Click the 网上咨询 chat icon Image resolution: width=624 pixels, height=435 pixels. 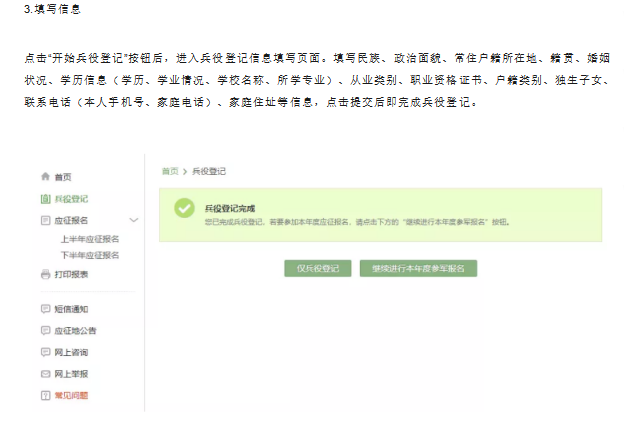click(x=45, y=352)
